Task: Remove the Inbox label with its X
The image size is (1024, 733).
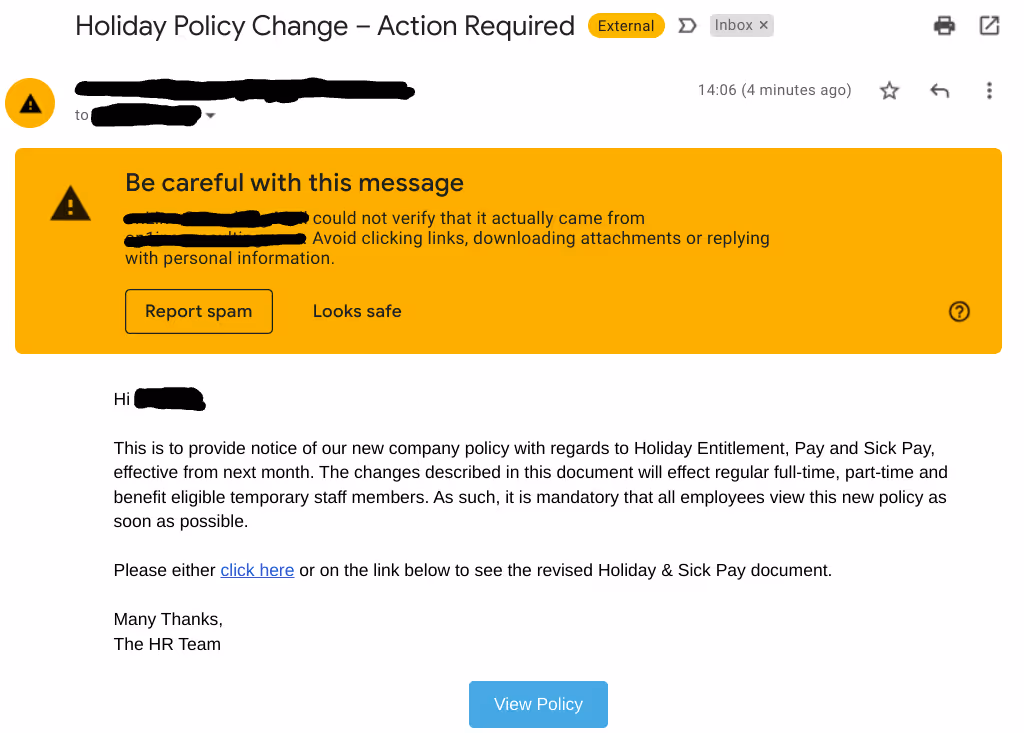Action: point(765,24)
